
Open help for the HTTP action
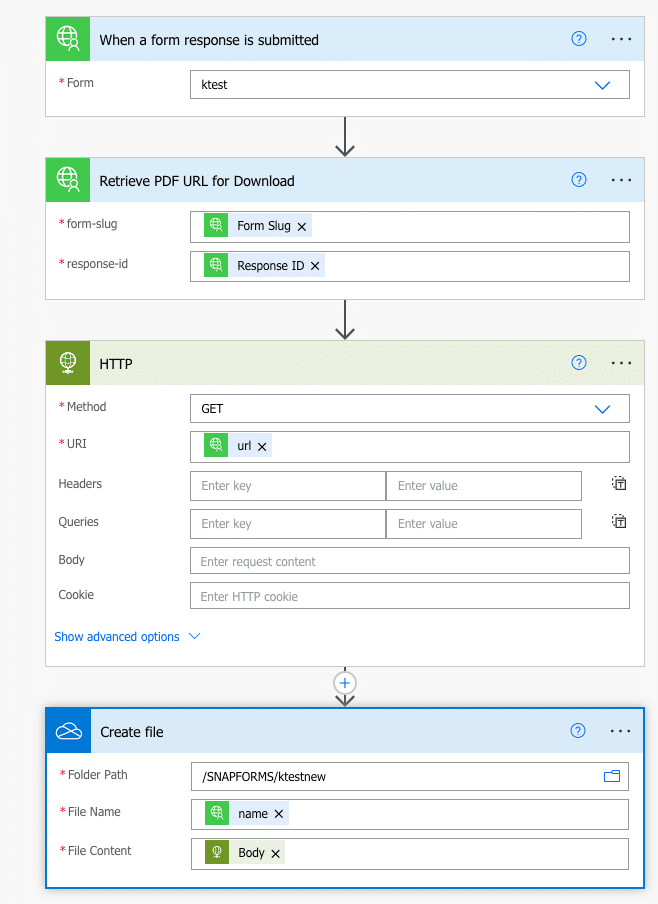pos(578,363)
